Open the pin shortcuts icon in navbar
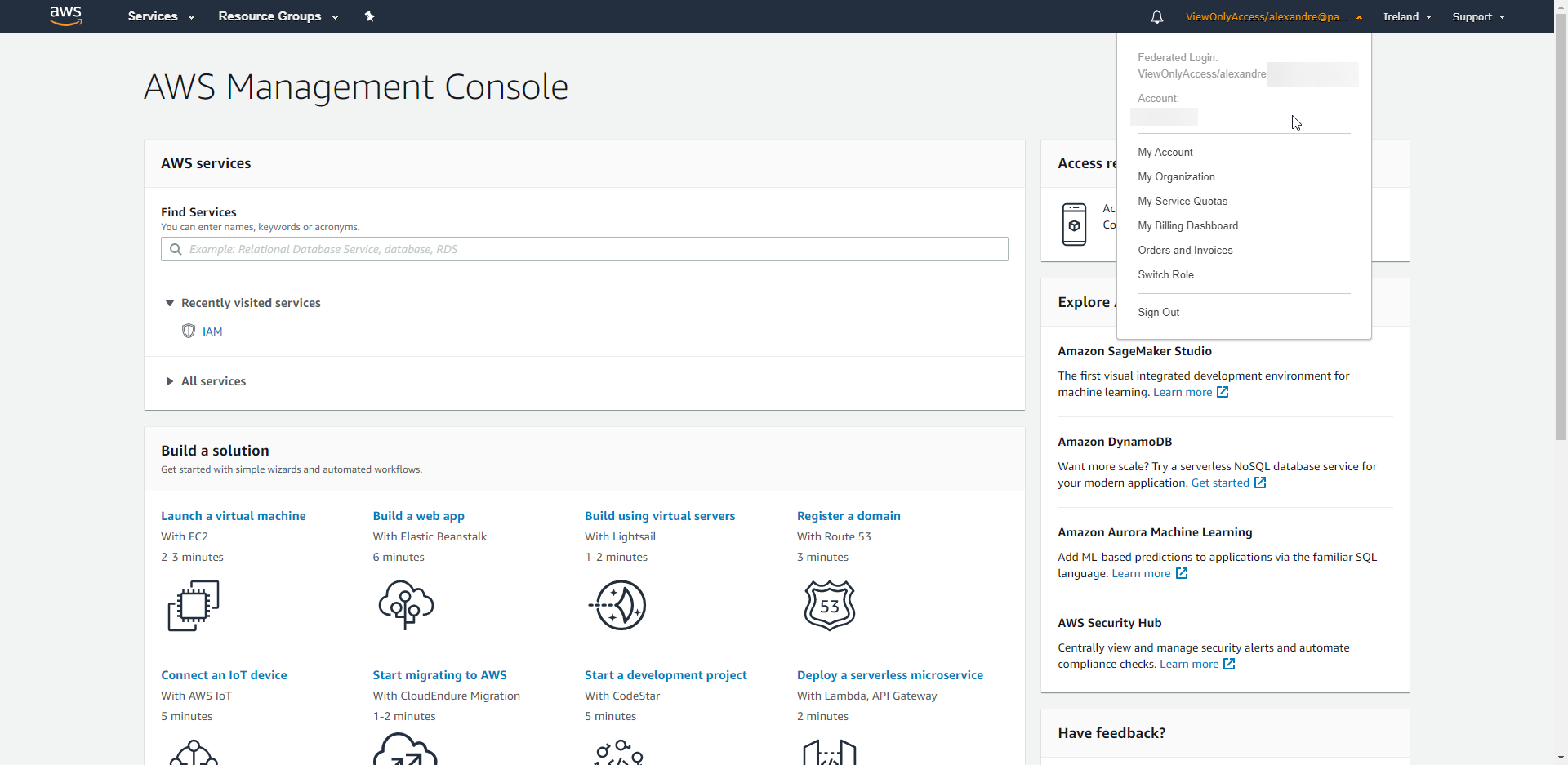Image resolution: width=1568 pixels, height=765 pixels. point(369,16)
